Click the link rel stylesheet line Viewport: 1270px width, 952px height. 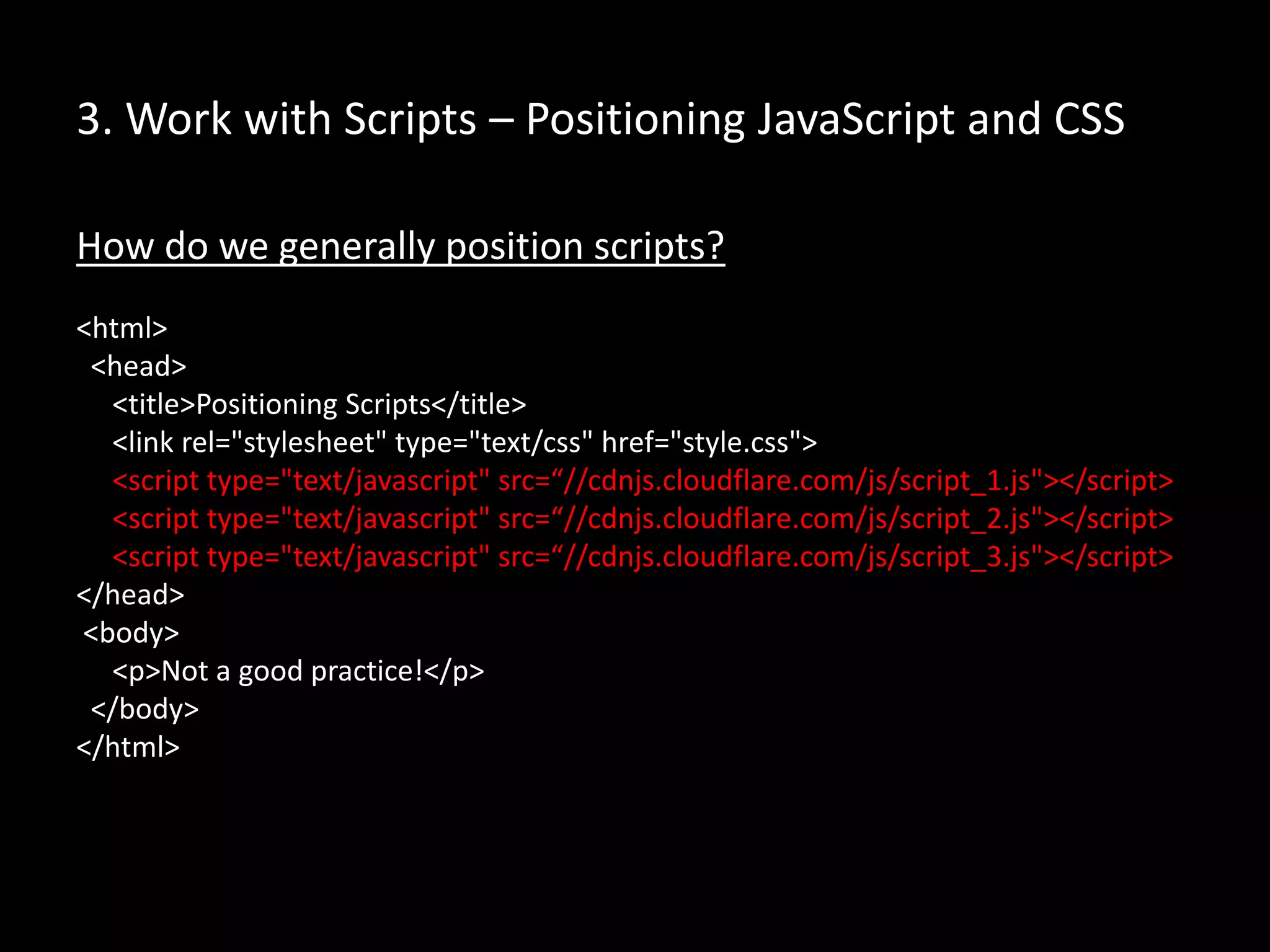(464, 443)
